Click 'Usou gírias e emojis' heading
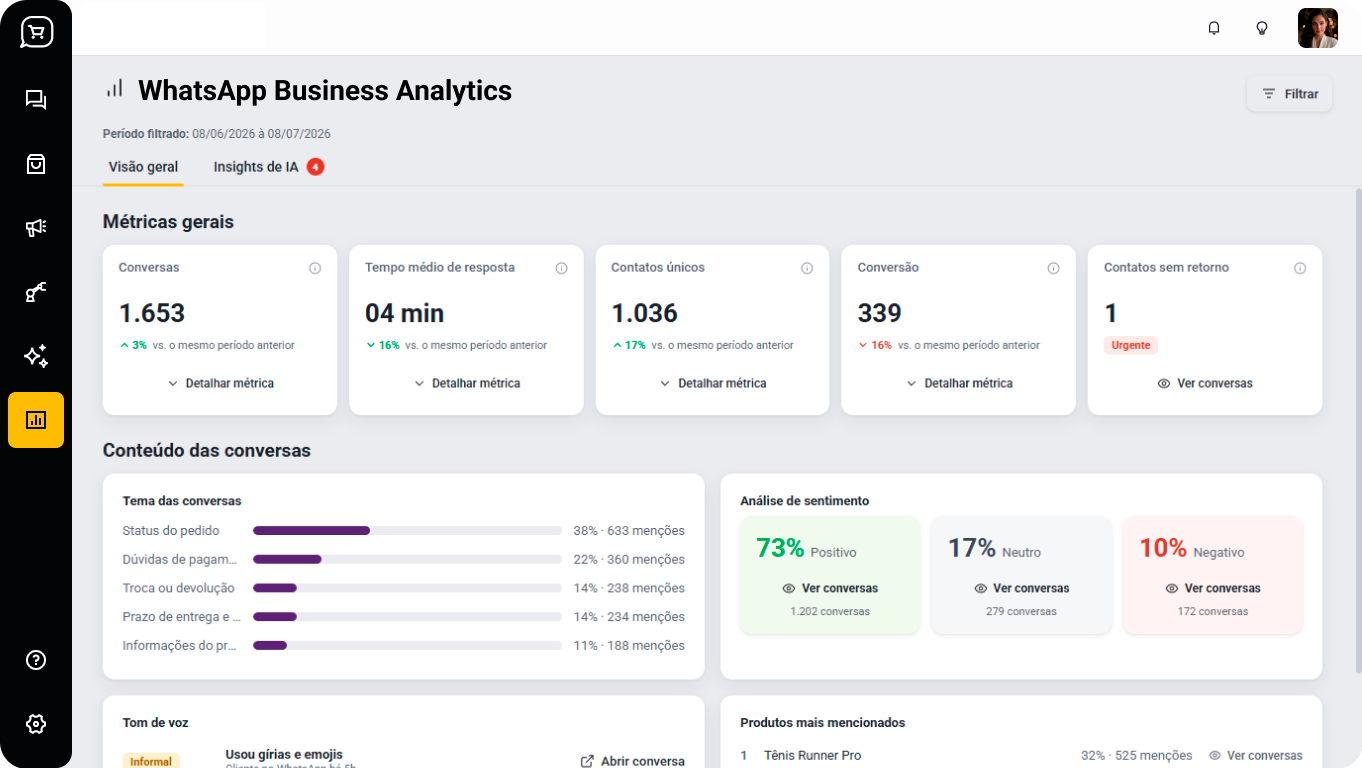Screen dimensions: 1362x768 click(284, 754)
